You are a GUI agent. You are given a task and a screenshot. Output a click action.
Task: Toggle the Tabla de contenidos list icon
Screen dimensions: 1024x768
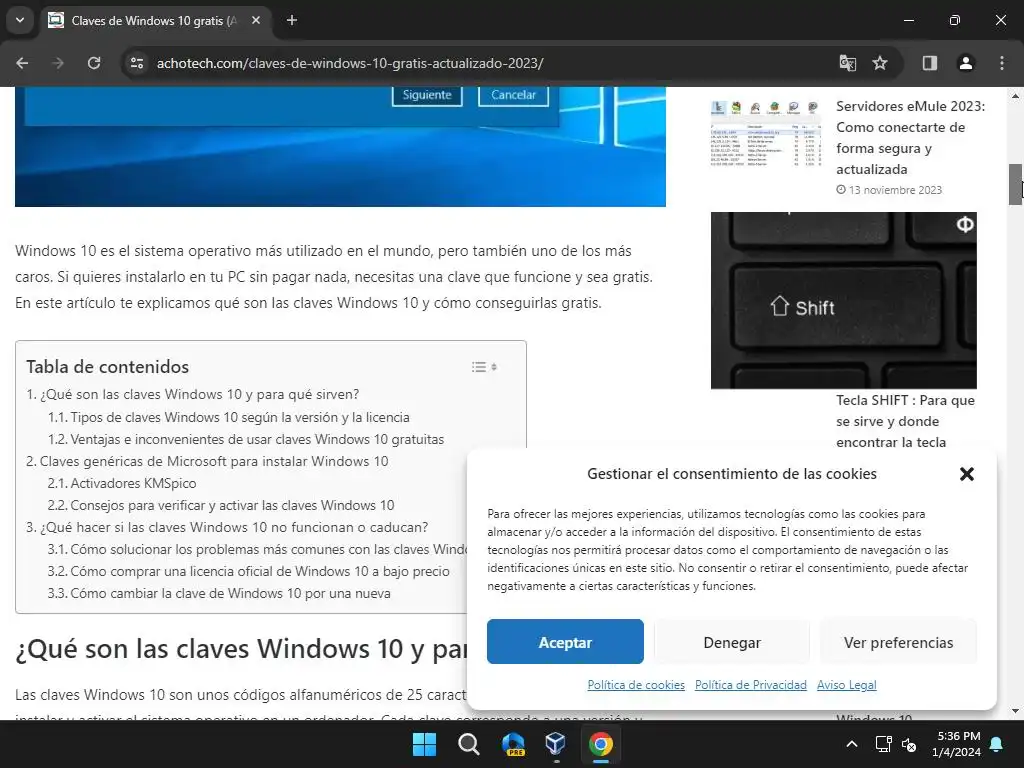pyautogui.click(x=485, y=367)
